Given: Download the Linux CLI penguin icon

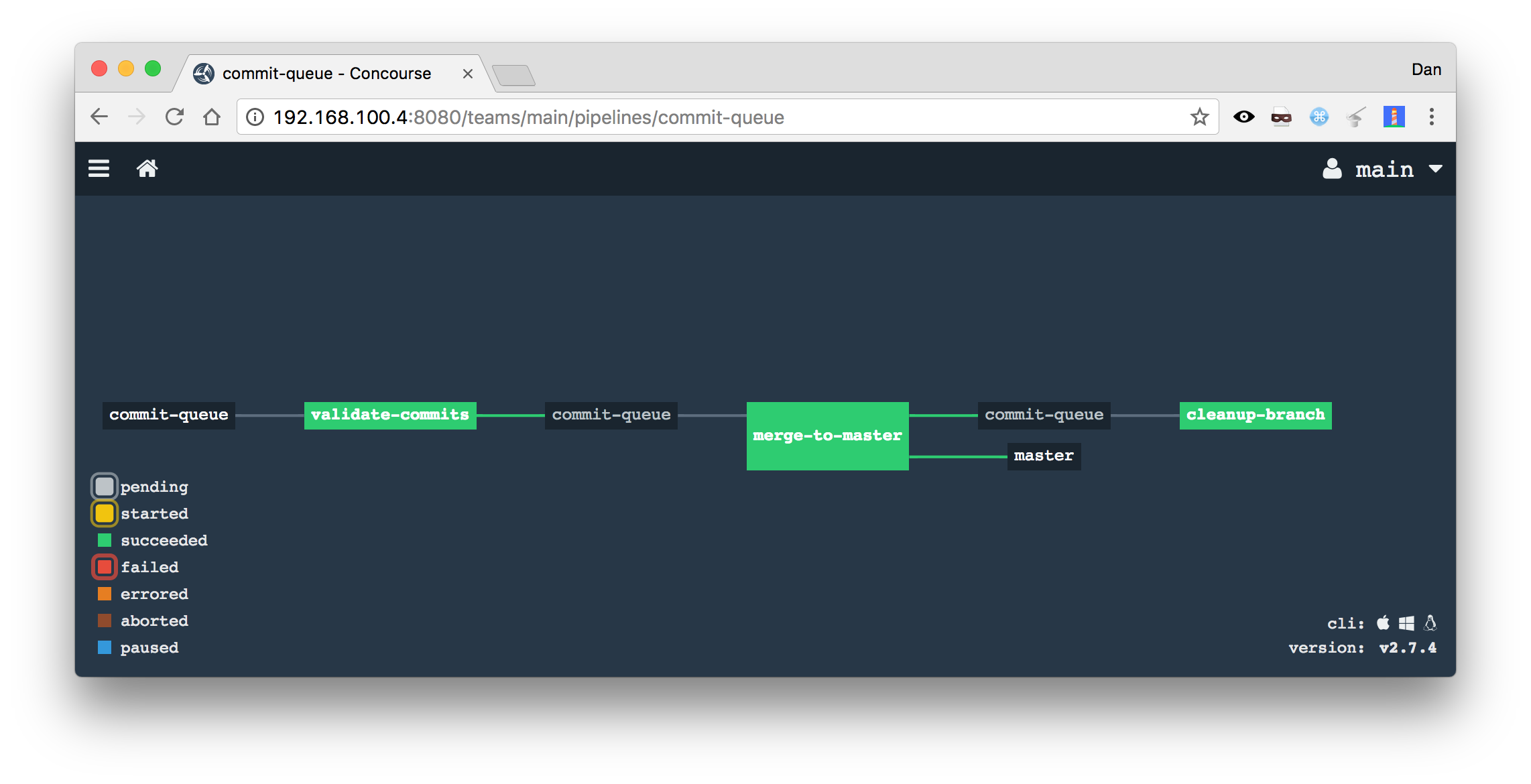Looking at the screenshot, I should coord(1430,623).
